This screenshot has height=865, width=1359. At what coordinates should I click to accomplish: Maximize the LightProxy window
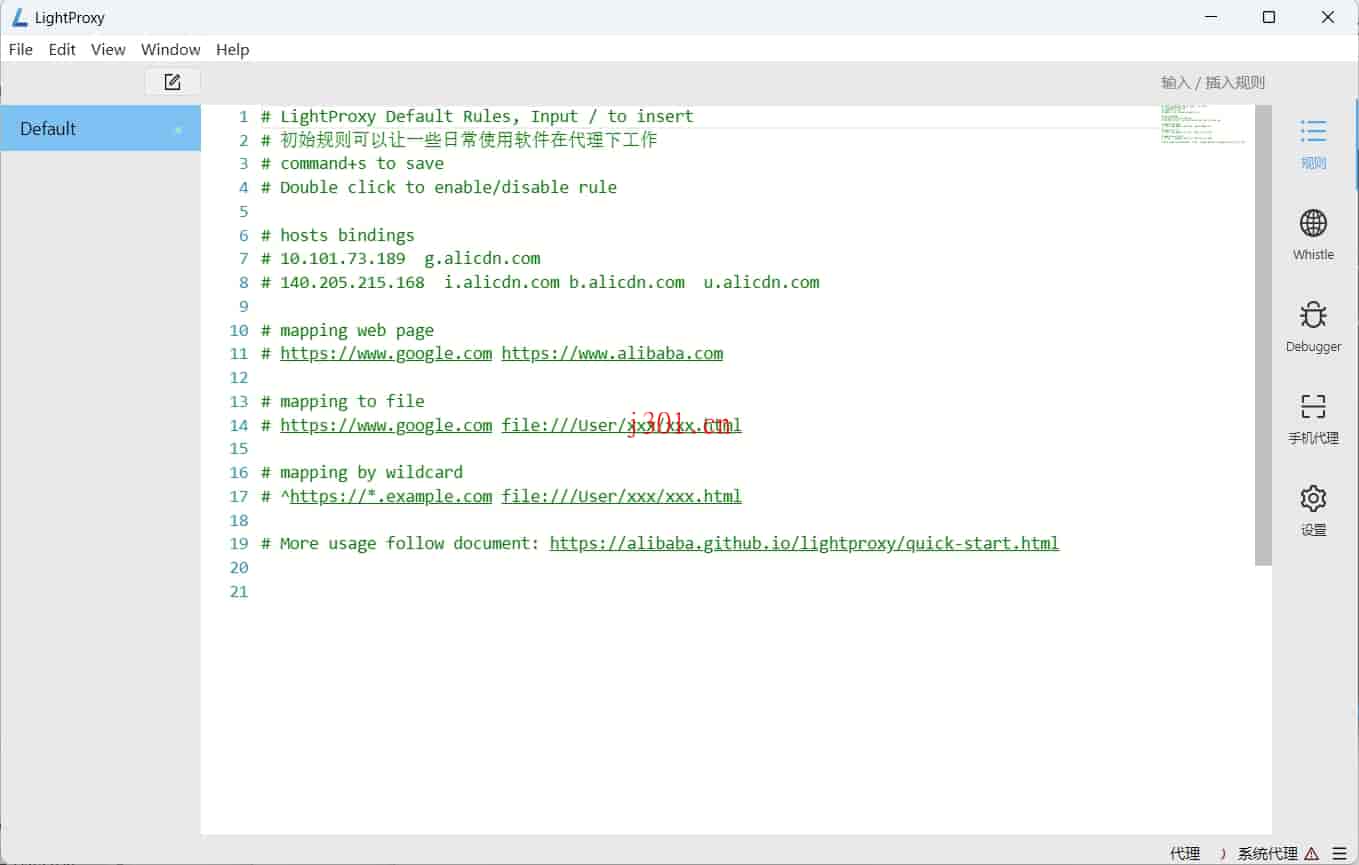(1269, 17)
